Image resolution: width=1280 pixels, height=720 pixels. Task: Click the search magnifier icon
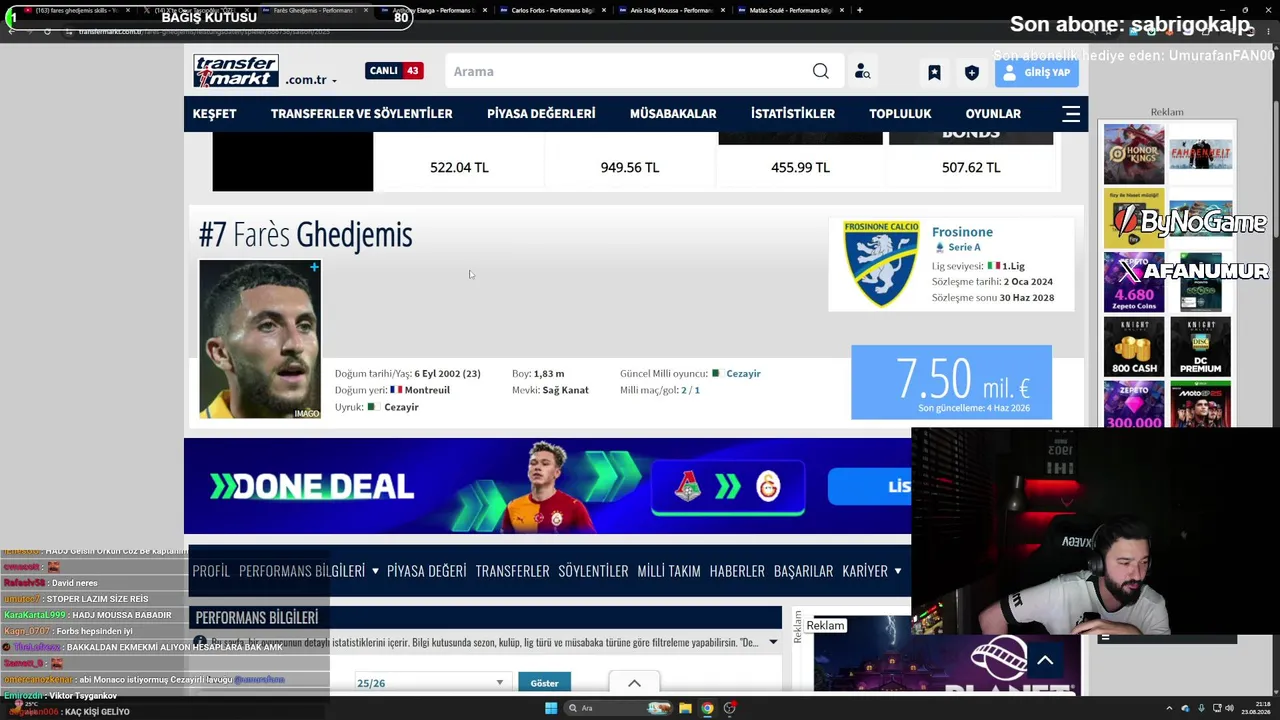[821, 71]
